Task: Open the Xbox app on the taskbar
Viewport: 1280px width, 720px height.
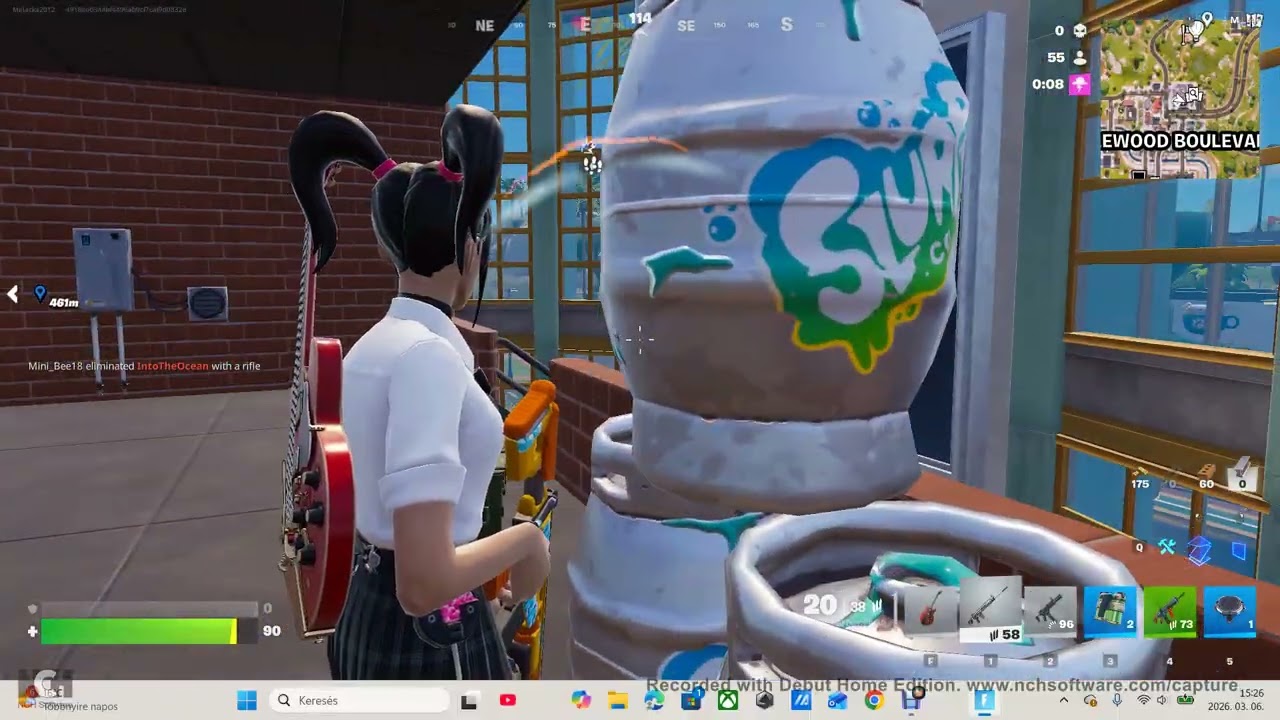Action: click(x=727, y=700)
